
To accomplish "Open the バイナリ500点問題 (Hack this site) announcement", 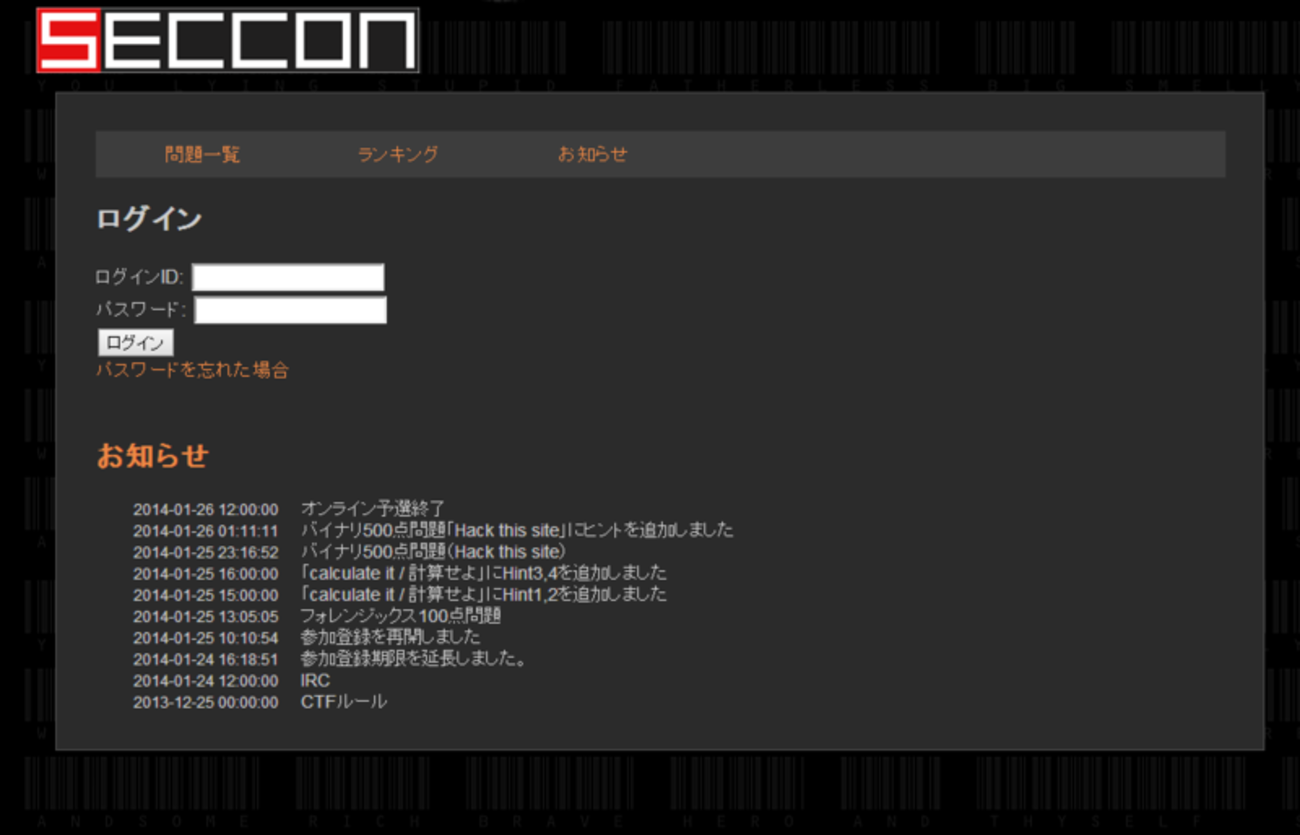I will coord(434,552).
